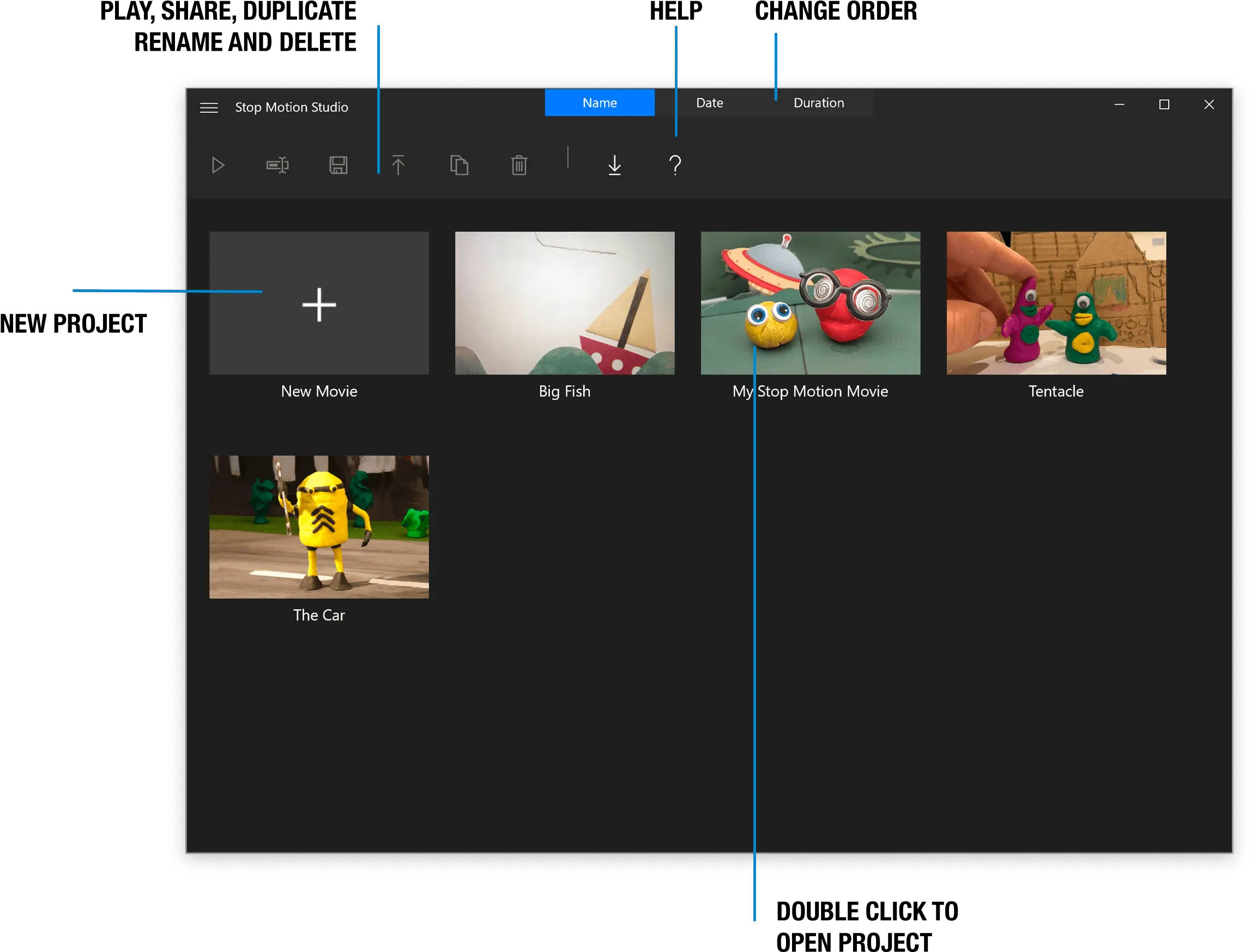Click the Delete project icon
The width and height of the screenshot is (1251, 952).
point(519,164)
